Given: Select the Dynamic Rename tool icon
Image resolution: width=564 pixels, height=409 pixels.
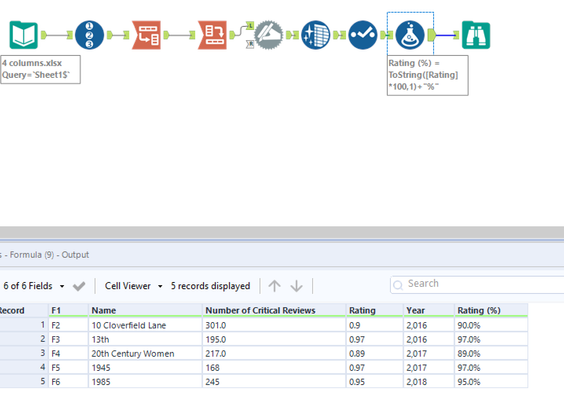Looking at the screenshot, I should coord(268,35).
